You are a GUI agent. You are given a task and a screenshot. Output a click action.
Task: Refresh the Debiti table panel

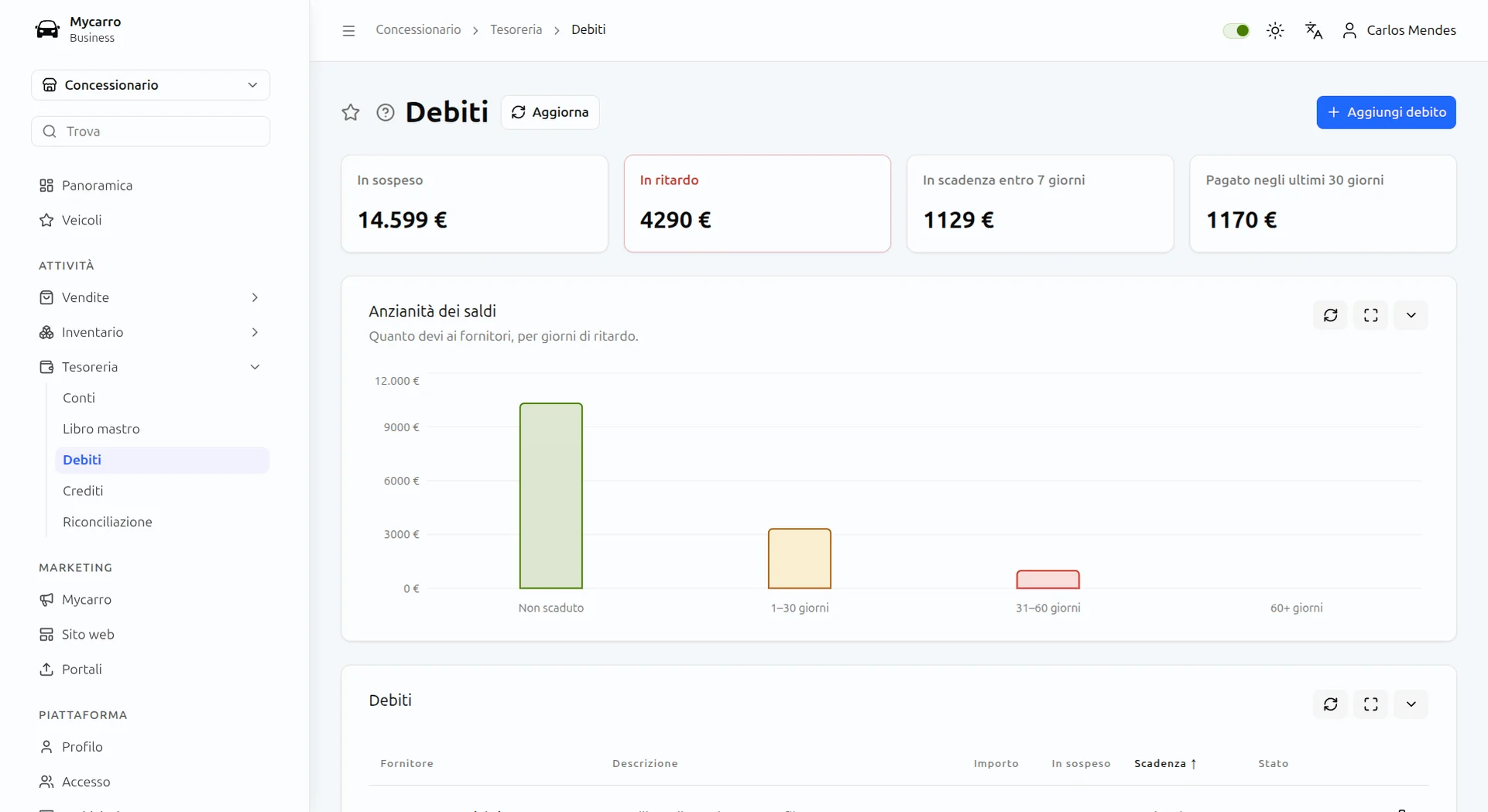tap(1331, 704)
